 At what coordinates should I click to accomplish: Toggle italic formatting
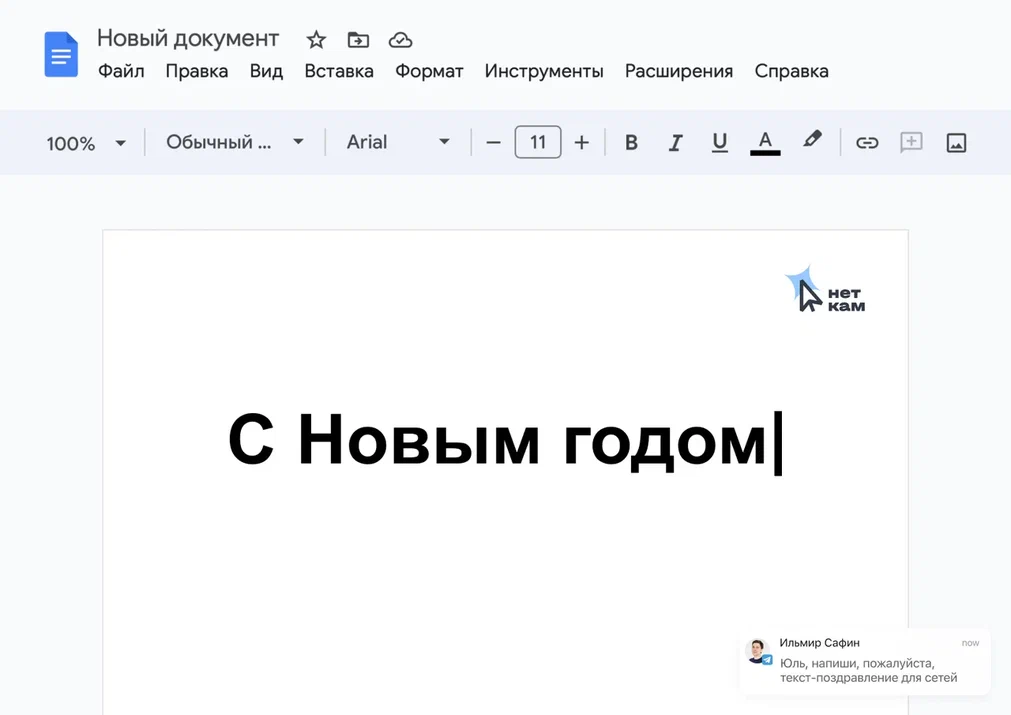click(x=675, y=143)
